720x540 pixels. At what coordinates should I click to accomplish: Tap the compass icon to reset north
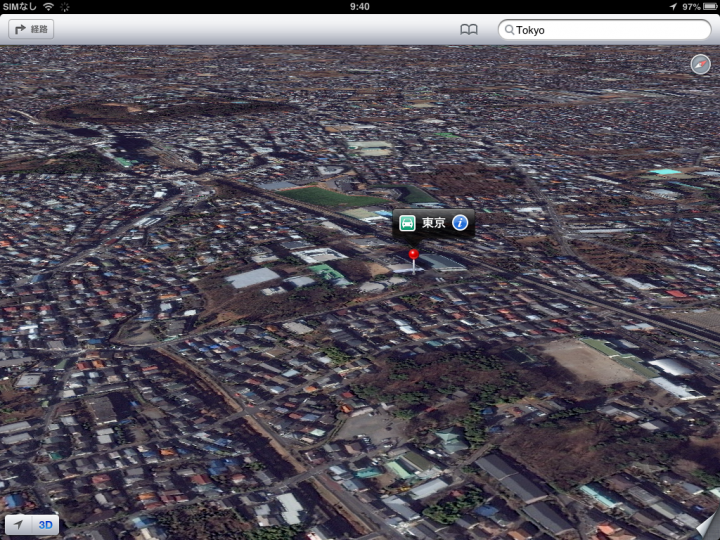point(700,64)
